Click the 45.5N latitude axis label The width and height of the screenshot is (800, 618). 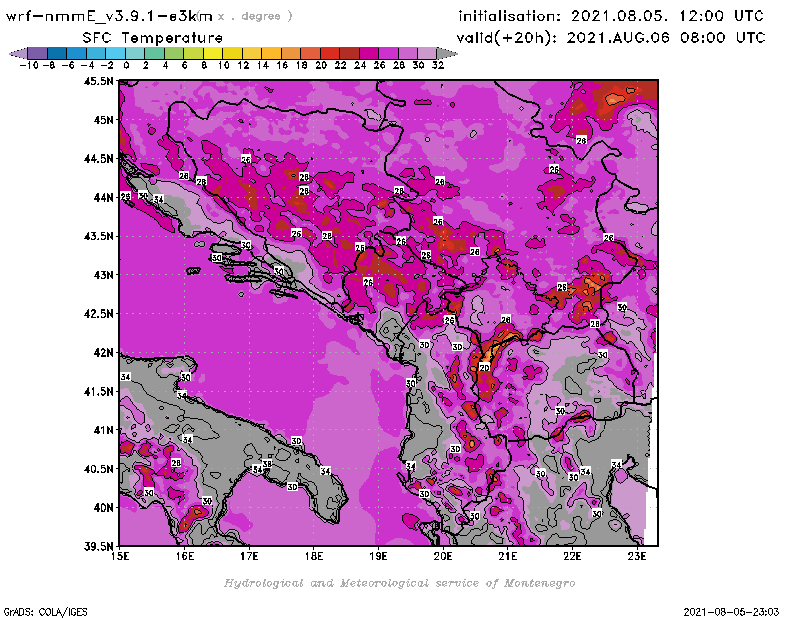click(x=97, y=81)
